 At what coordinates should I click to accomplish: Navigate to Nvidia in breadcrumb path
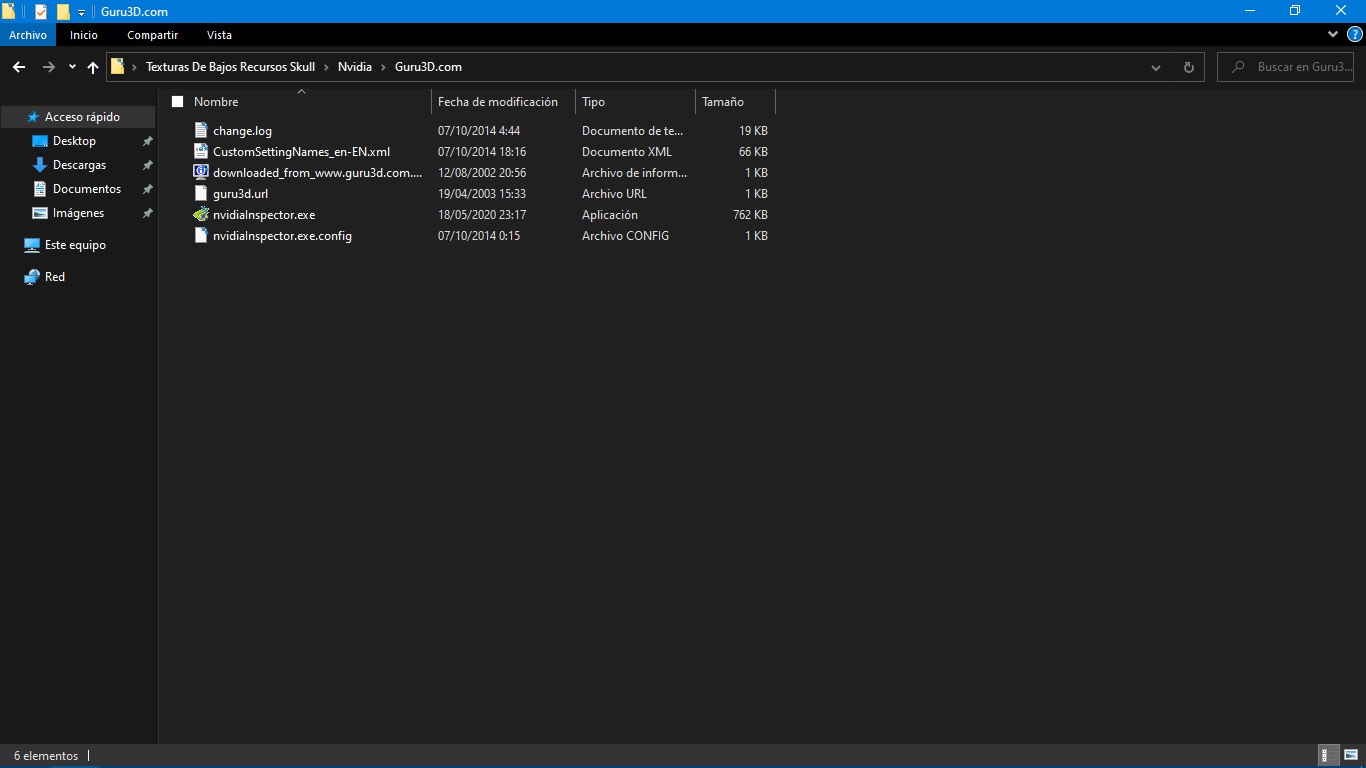355,67
